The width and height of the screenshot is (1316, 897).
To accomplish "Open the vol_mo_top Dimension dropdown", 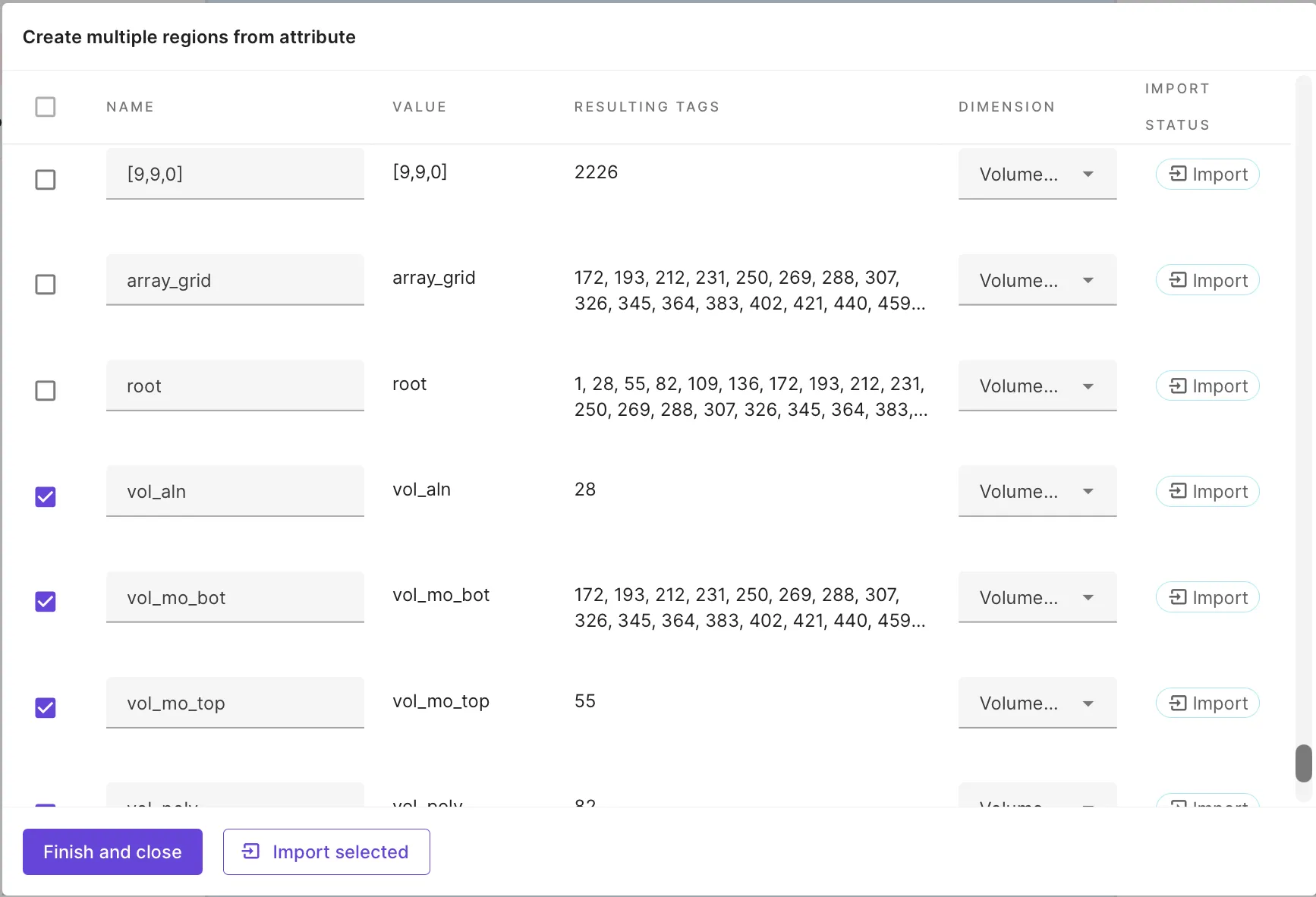I will pos(1037,703).
